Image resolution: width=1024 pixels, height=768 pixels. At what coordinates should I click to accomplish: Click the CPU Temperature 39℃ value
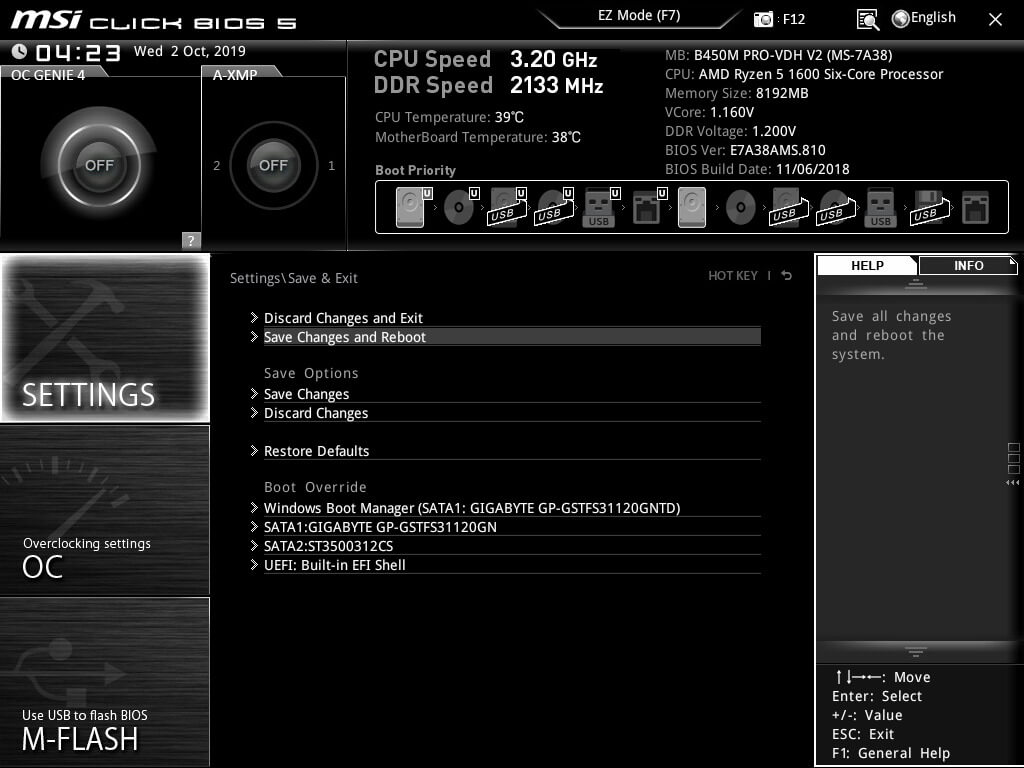509,118
